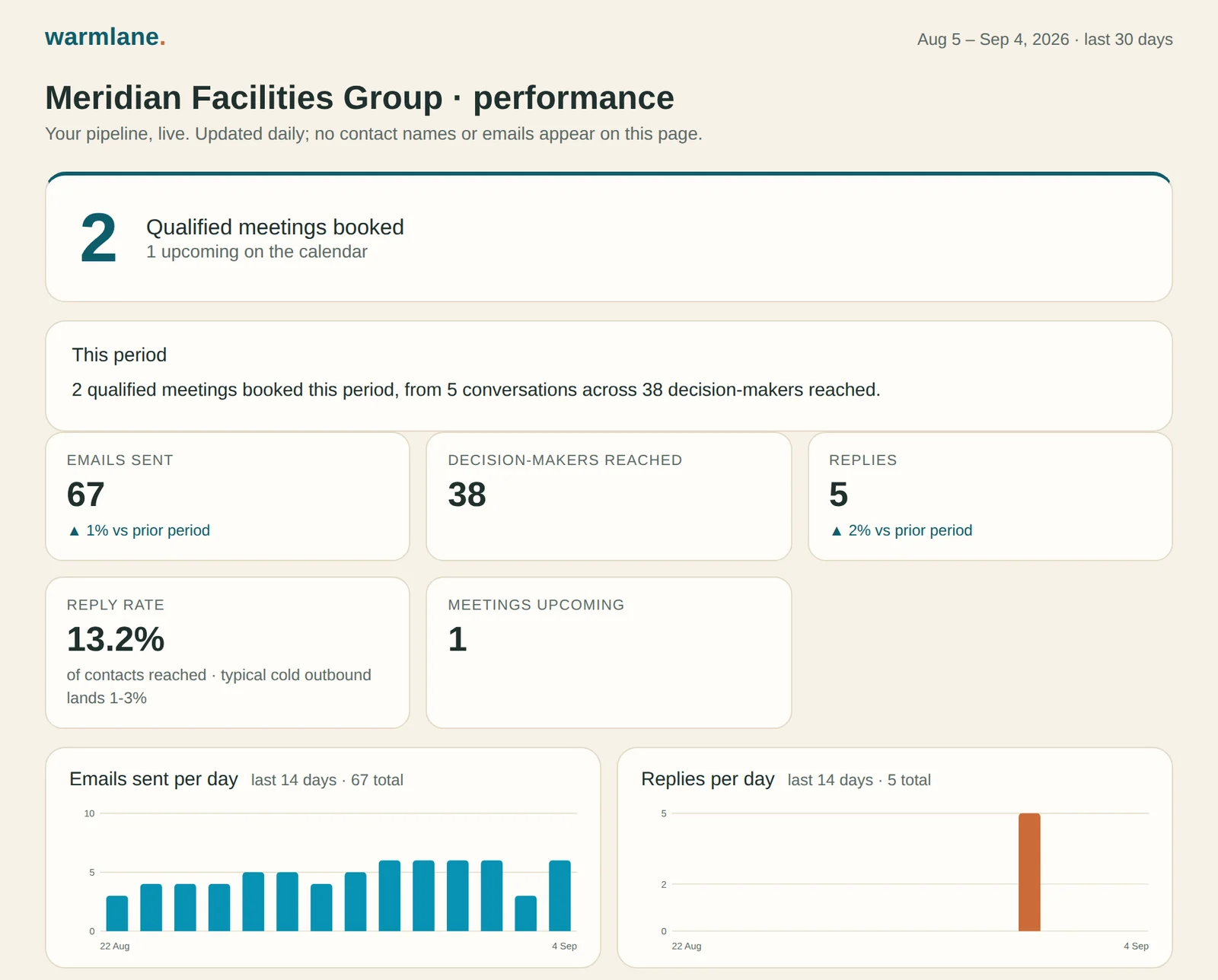Click the first blue bar above 22 Aug
The height and width of the screenshot is (980, 1218).
[x=117, y=913]
